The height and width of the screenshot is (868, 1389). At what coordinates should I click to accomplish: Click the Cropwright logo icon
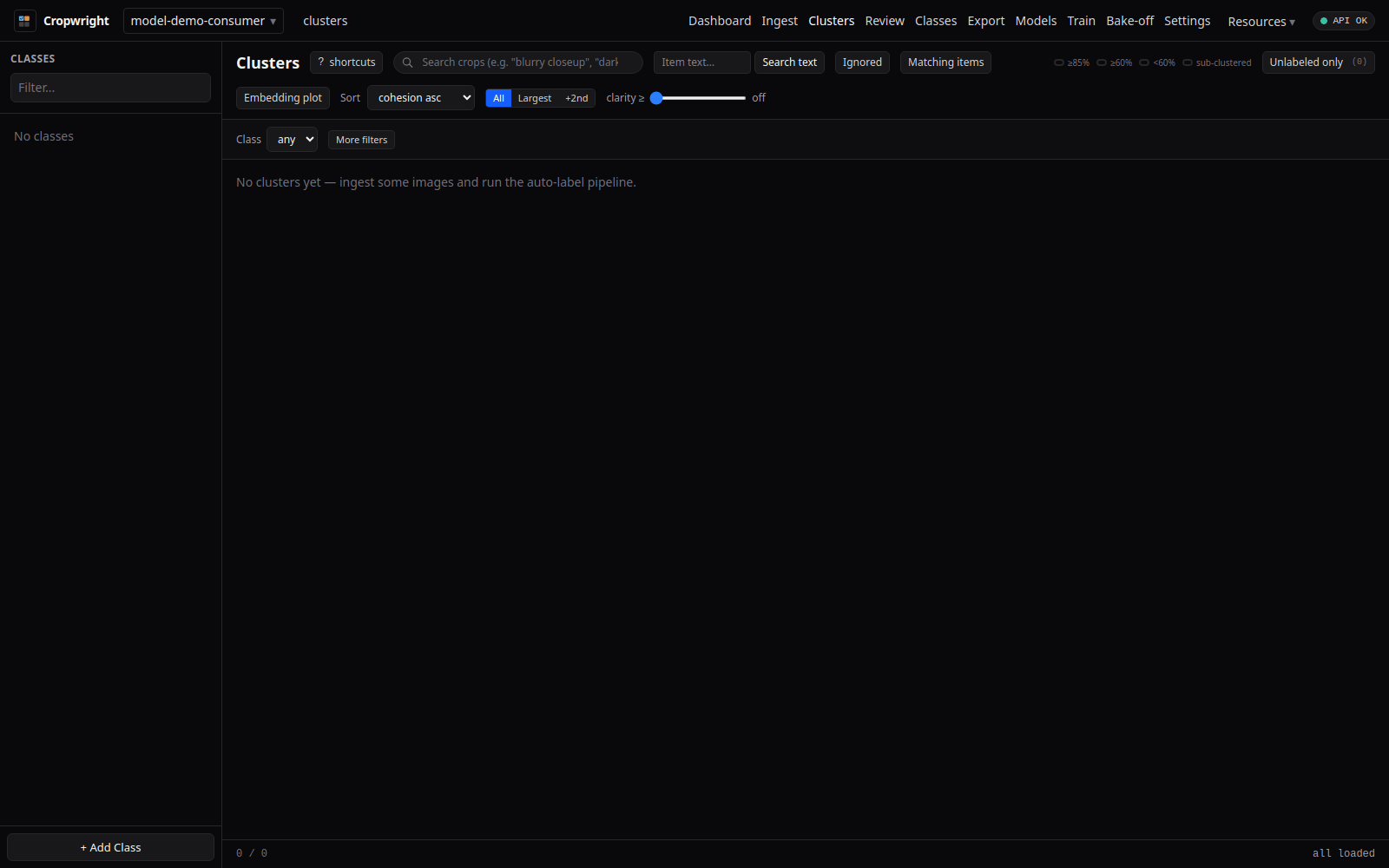coord(24,21)
